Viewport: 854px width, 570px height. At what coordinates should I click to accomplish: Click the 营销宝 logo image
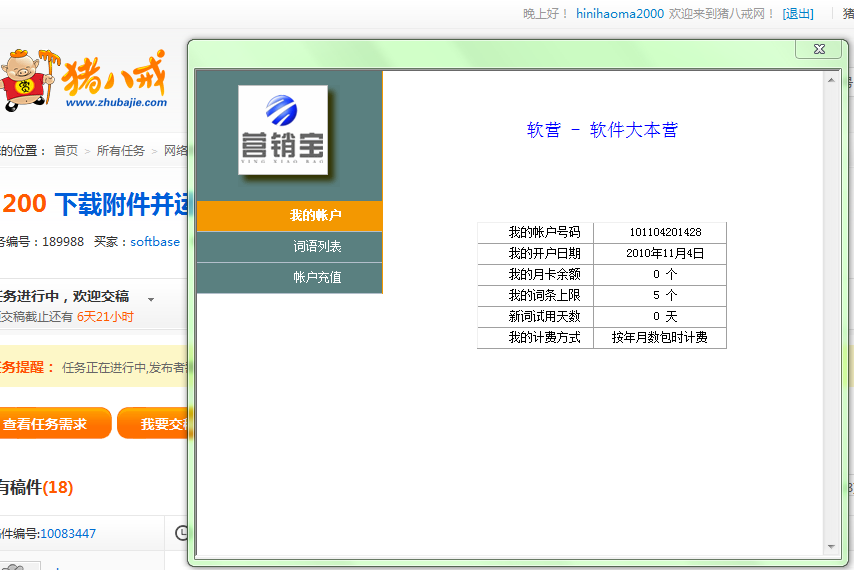[283, 130]
